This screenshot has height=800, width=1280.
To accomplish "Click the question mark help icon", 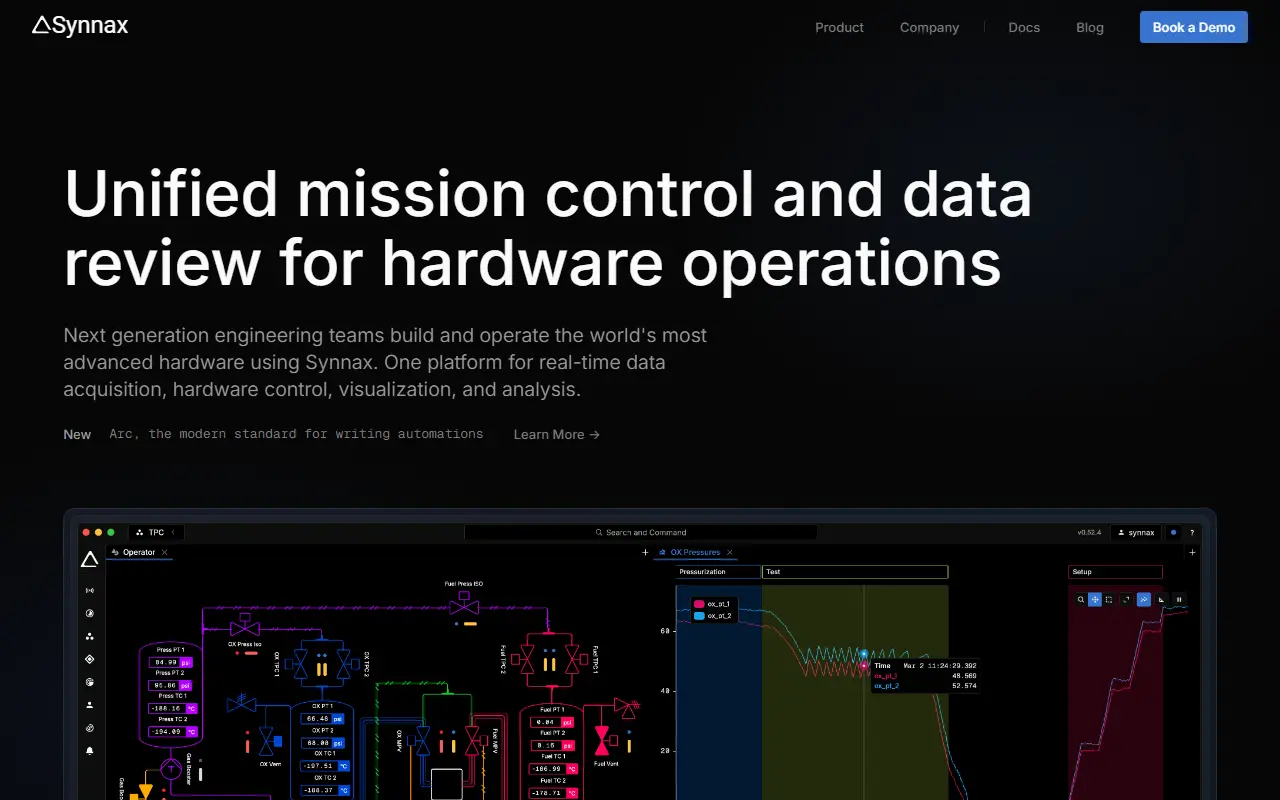I will [x=1192, y=533].
